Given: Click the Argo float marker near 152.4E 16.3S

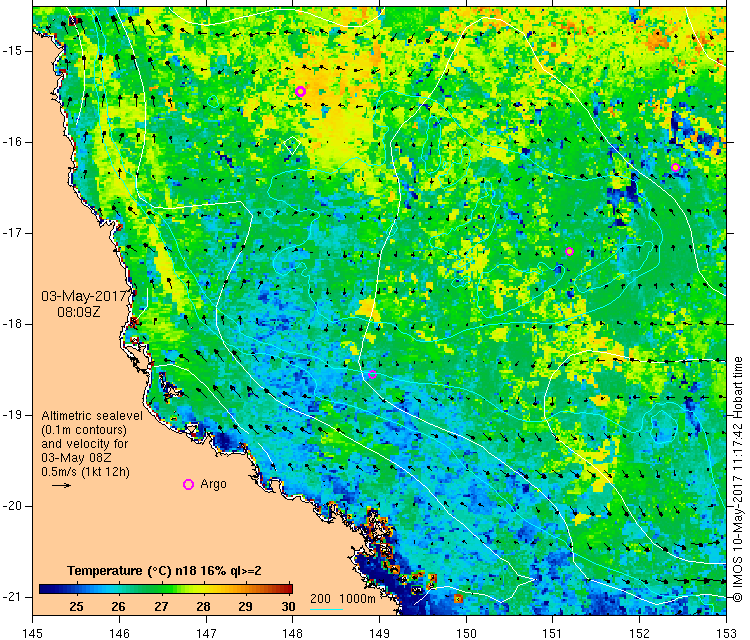Looking at the screenshot, I should coord(675,167).
